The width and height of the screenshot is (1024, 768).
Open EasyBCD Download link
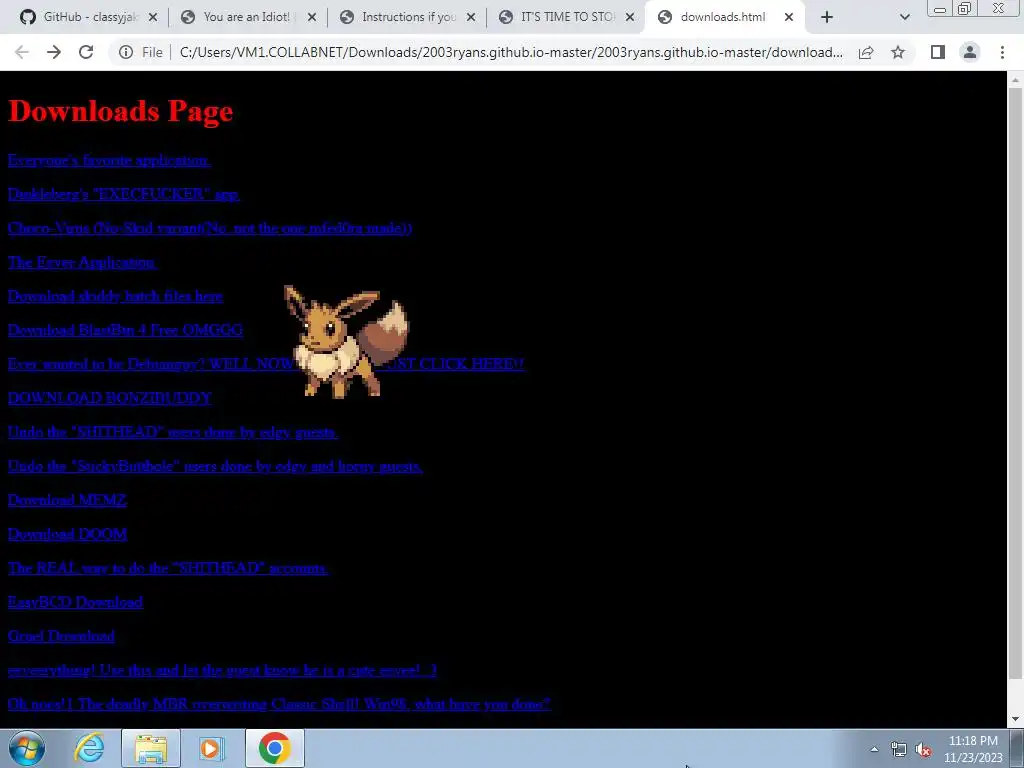(75, 601)
